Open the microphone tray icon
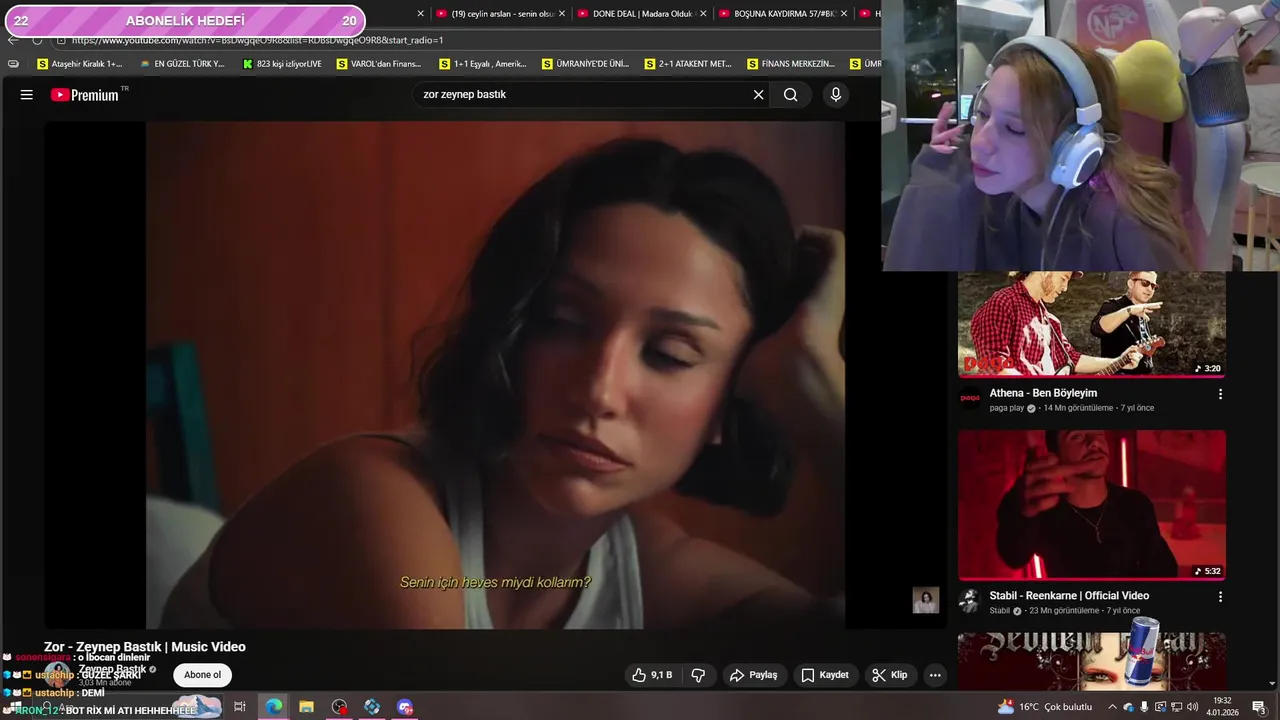This screenshot has width=1280, height=720. 1144,707
